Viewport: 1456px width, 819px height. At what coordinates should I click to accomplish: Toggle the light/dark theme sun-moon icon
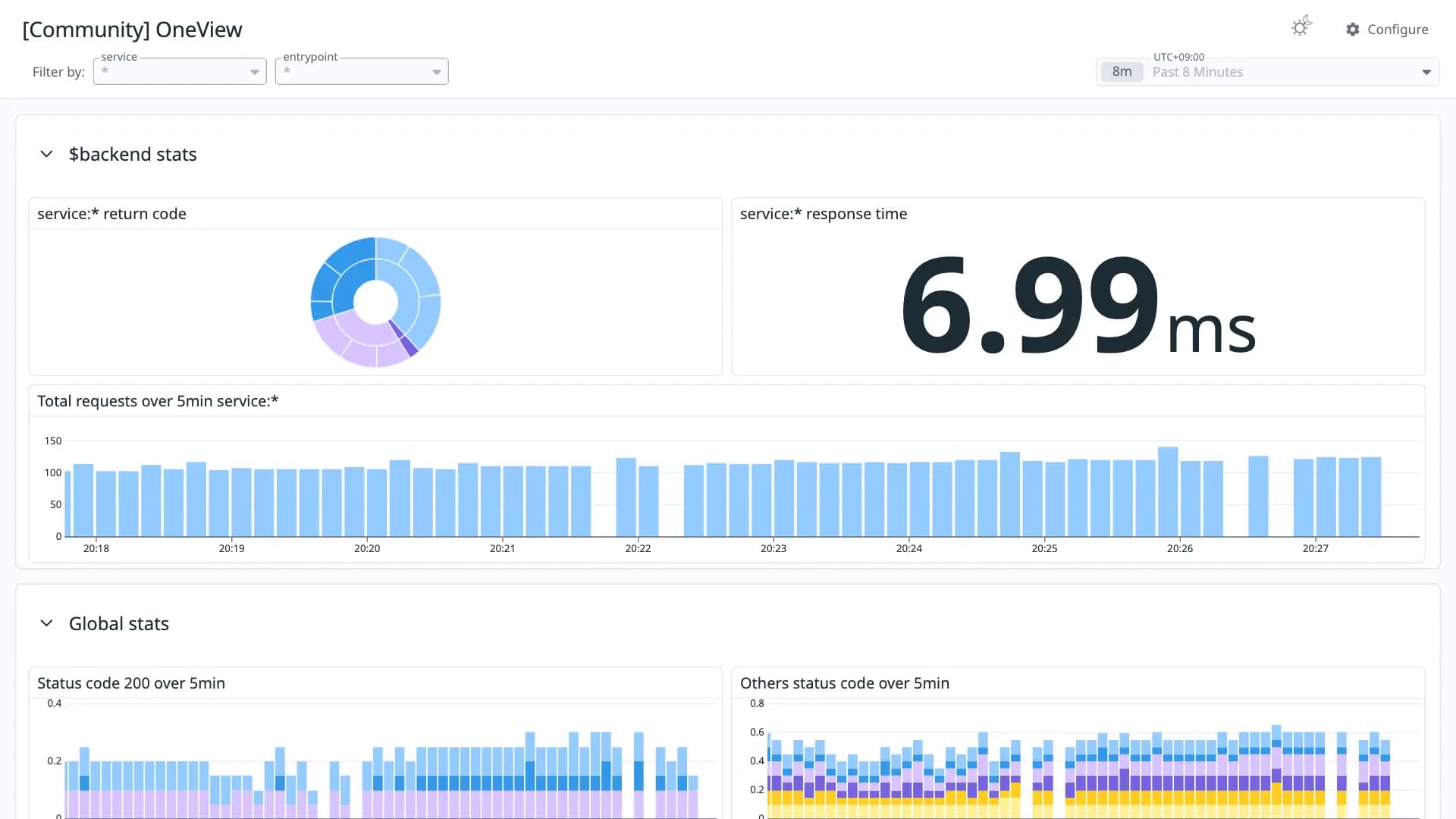point(1301,27)
